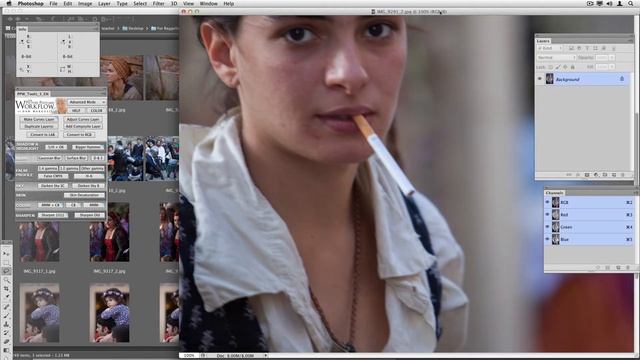Click Lock all padlock icon in Layers
Screen dimensions: 640x360
click(573, 67)
